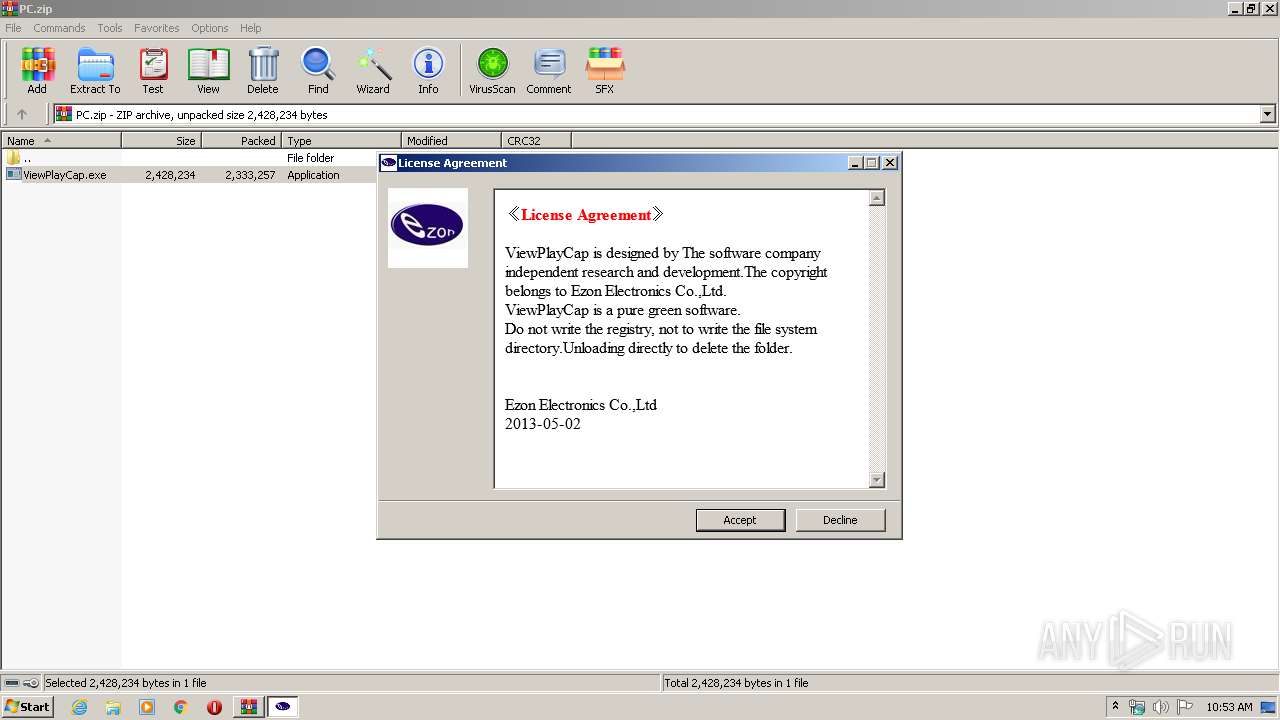Close the License Agreement dialog
Screen dimensions: 1280x720
point(890,163)
